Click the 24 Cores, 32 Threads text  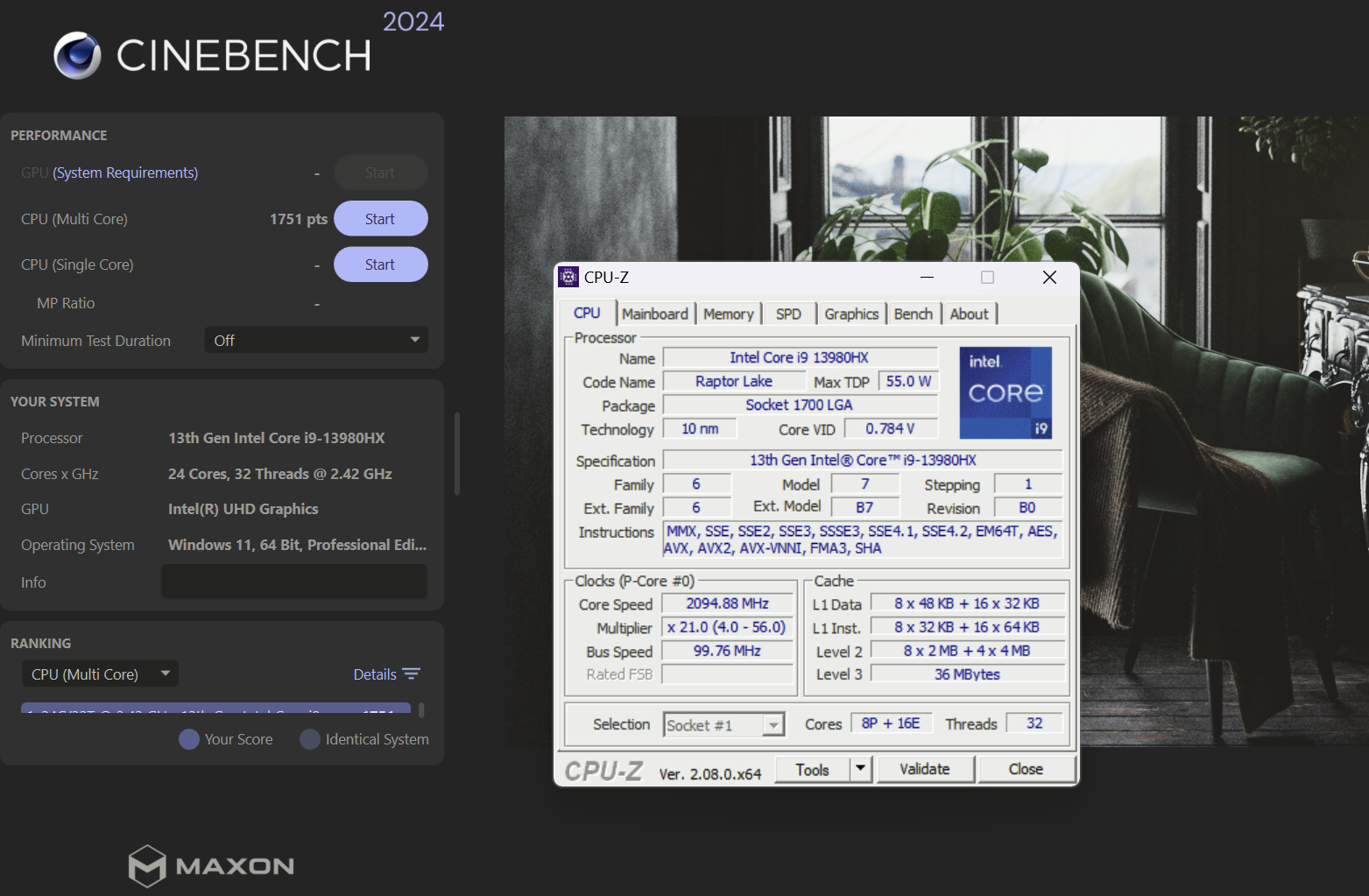click(x=280, y=474)
